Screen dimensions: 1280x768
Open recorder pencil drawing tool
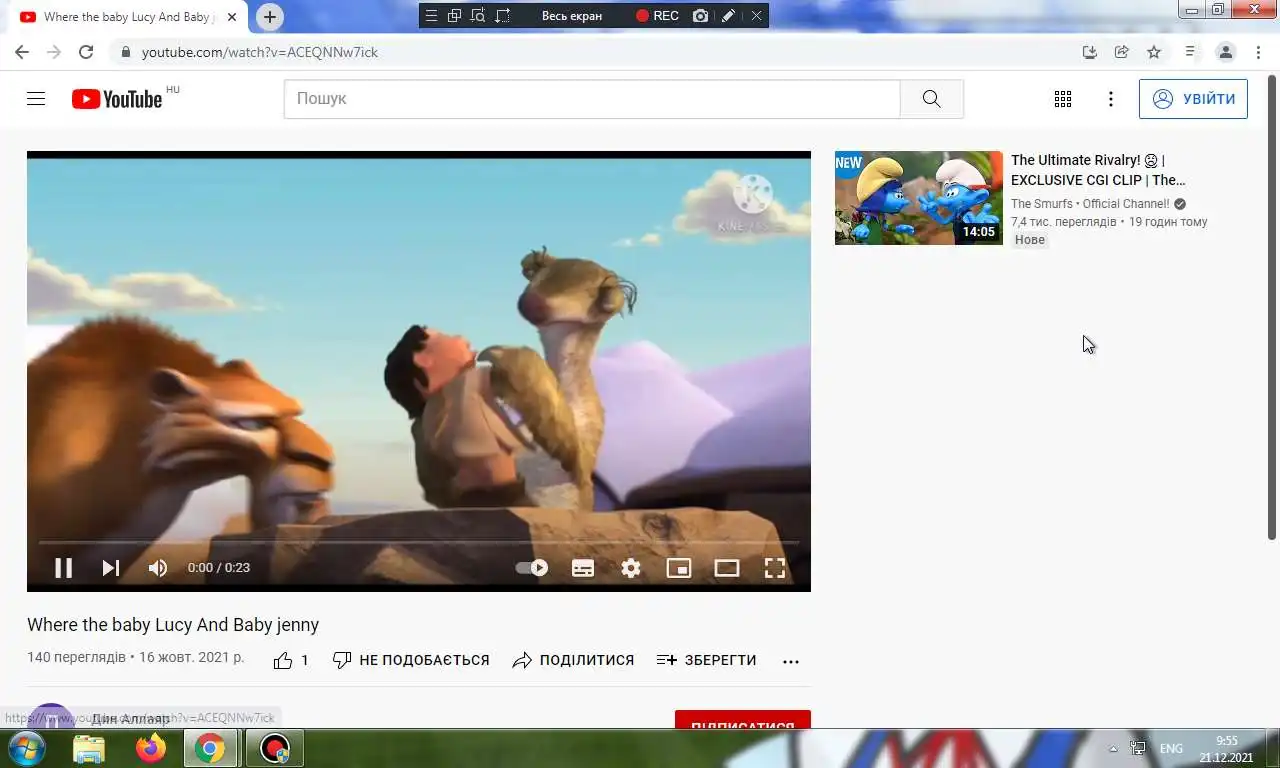pos(729,16)
